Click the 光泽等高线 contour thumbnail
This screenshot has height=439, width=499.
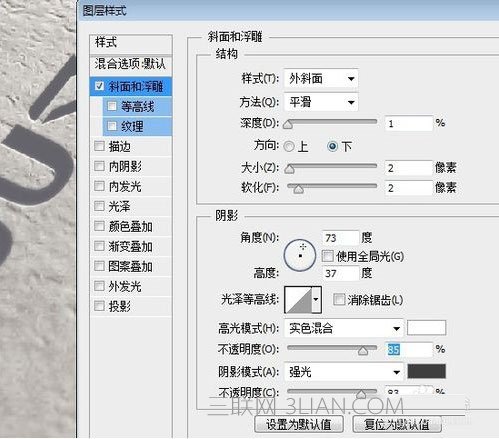[x=299, y=299]
